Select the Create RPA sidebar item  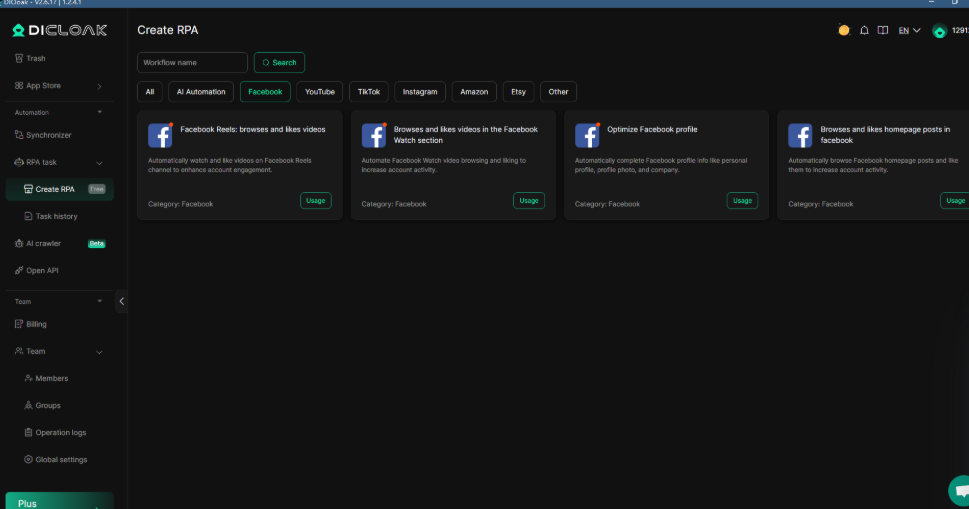pyautogui.click(x=59, y=189)
